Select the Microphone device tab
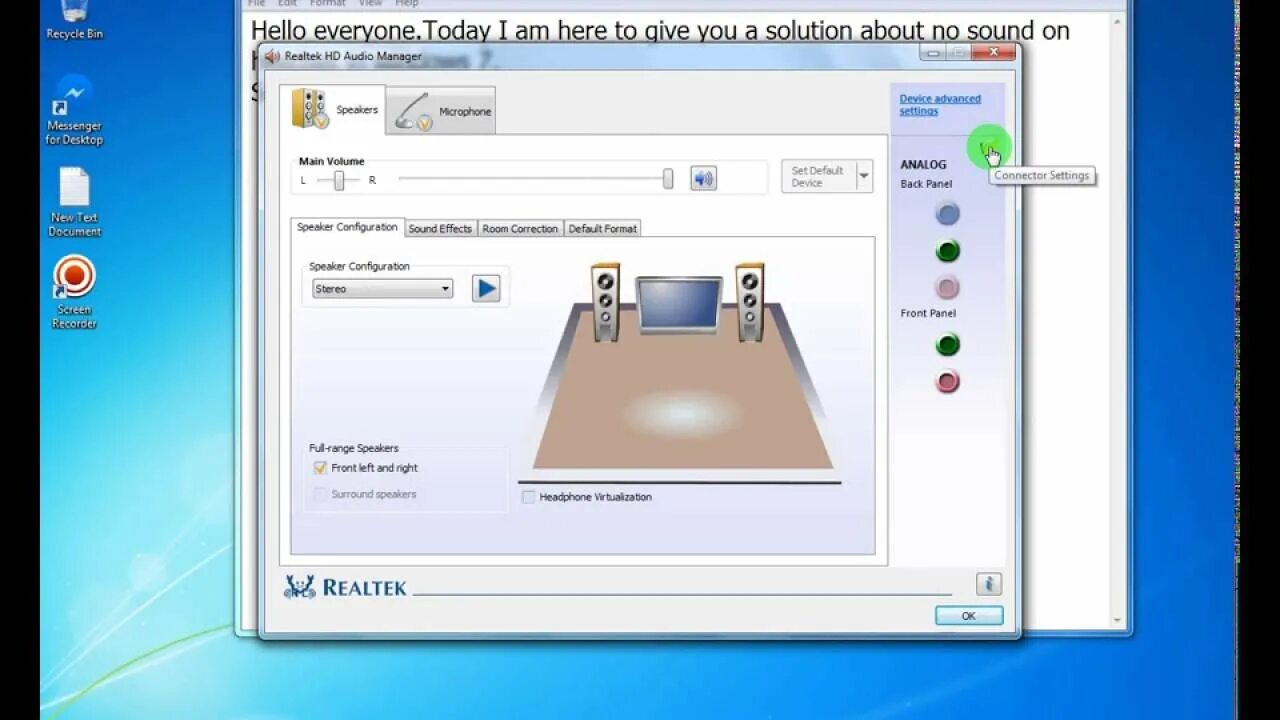1280x720 pixels. pyautogui.click(x=441, y=111)
